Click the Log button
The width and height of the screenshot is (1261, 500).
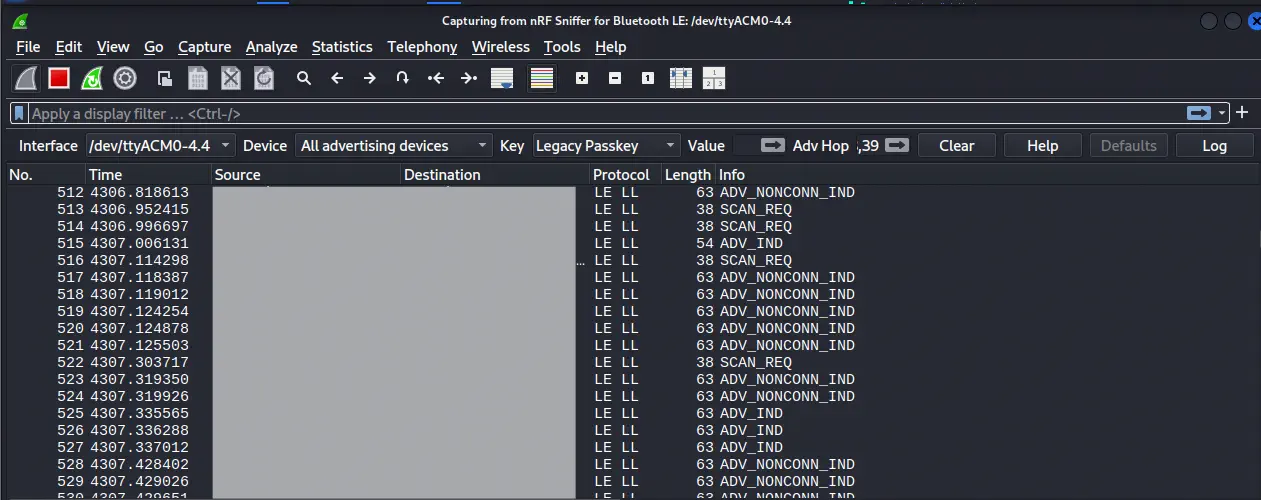coord(1214,146)
